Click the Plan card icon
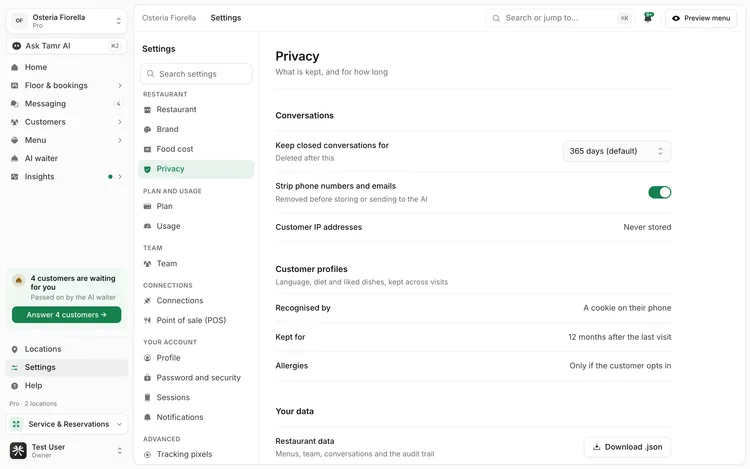This screenshot has height=469, width=750. point(147,206)
